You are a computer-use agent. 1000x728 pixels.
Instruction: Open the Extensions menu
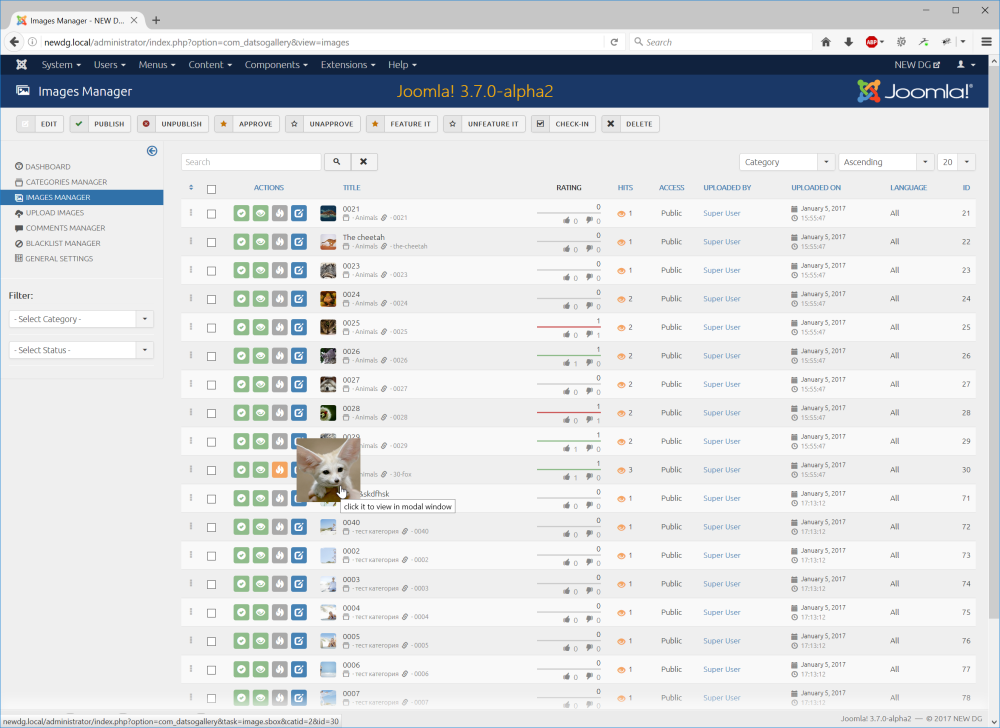point(348,65)
